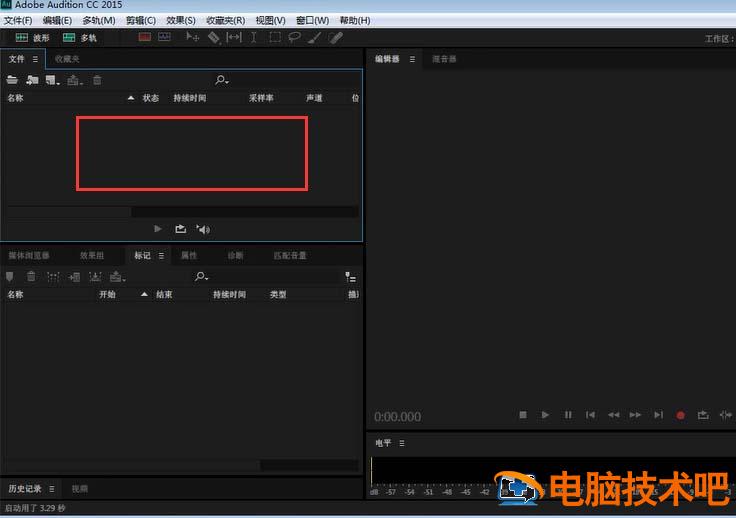Screen dimensions: 736x518
Task: Open 剪辑(C) menu
Action: [141, 21]
